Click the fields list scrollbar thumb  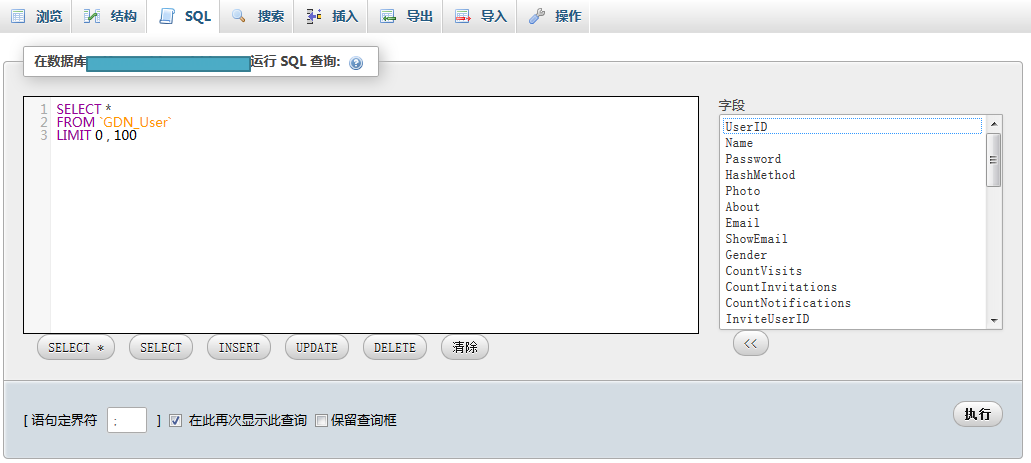994,160
